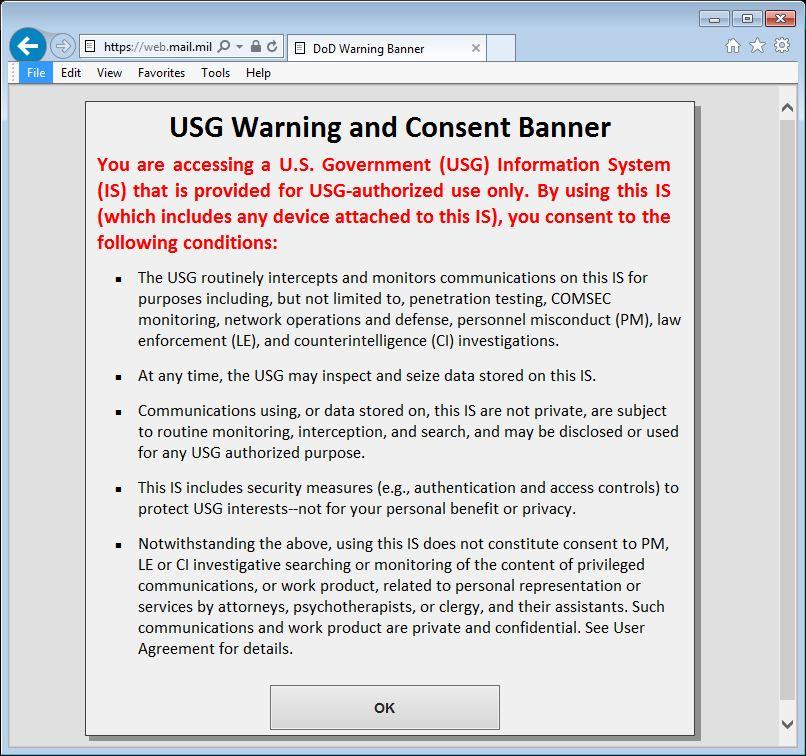Click the scrollbar down arrow
Viewport: 806px width, 756px height.
pyautogui.click(x=788, y=724)
